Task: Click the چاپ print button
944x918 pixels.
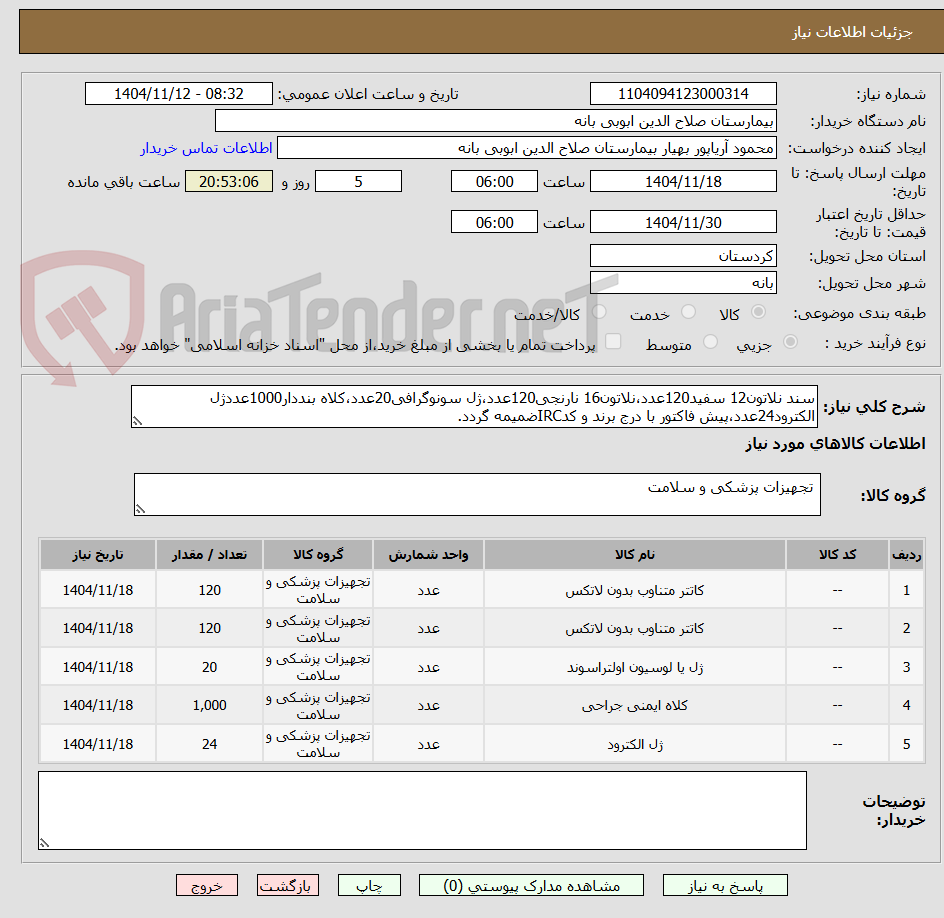Action: [x=369, y=885]
